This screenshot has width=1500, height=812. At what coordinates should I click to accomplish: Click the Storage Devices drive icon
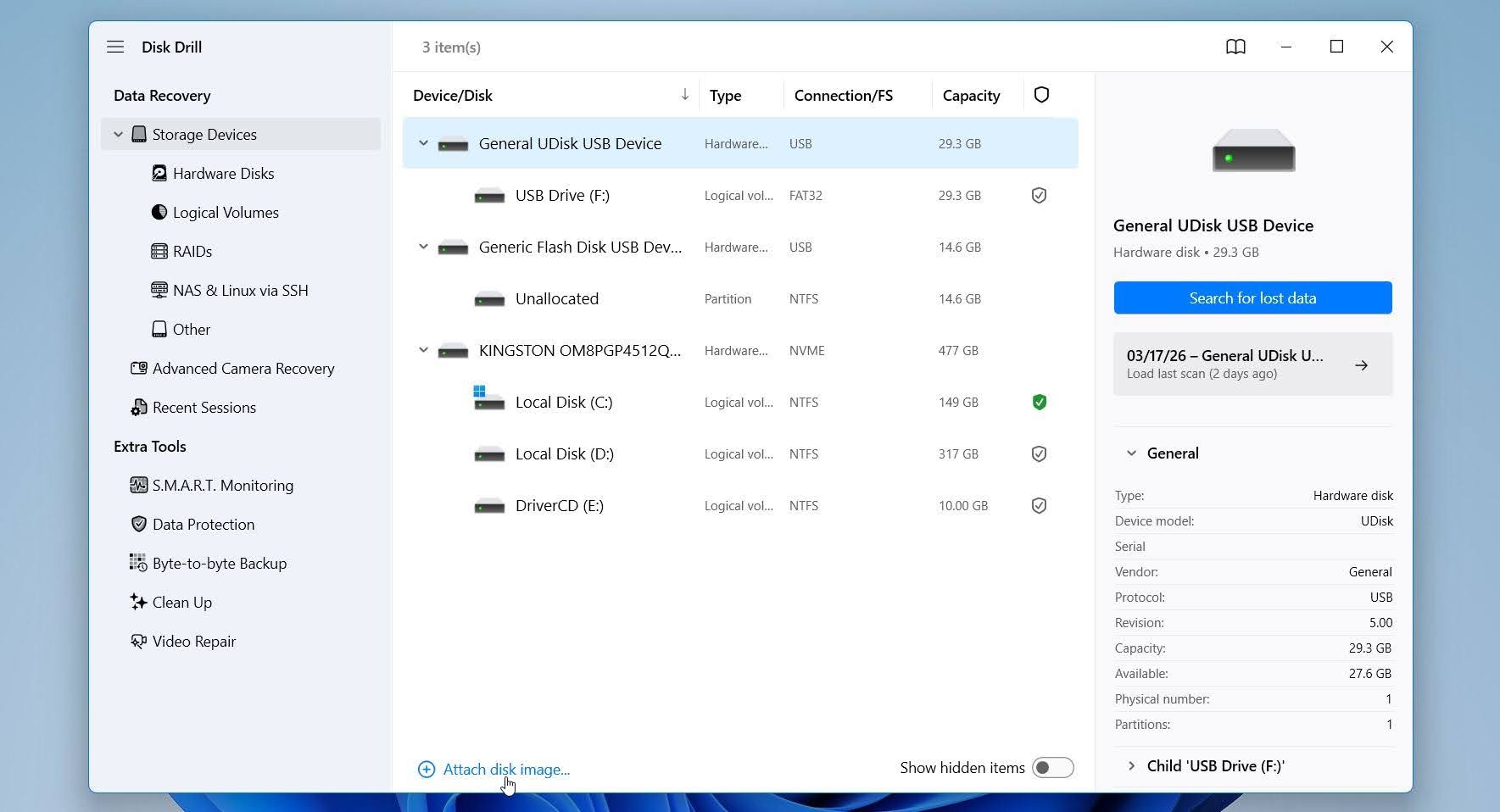coord(139,134)
